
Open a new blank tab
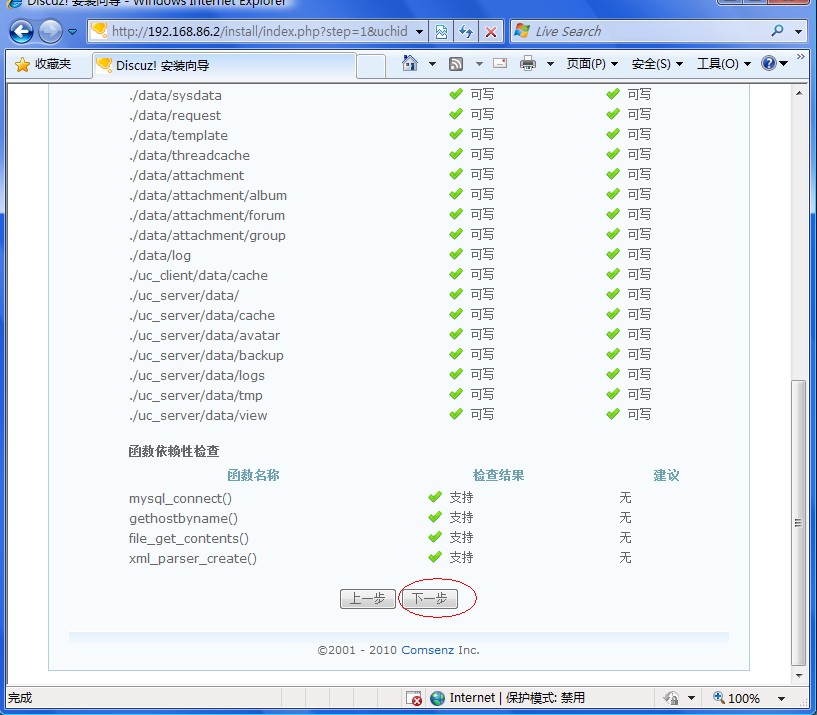point(371,66)
